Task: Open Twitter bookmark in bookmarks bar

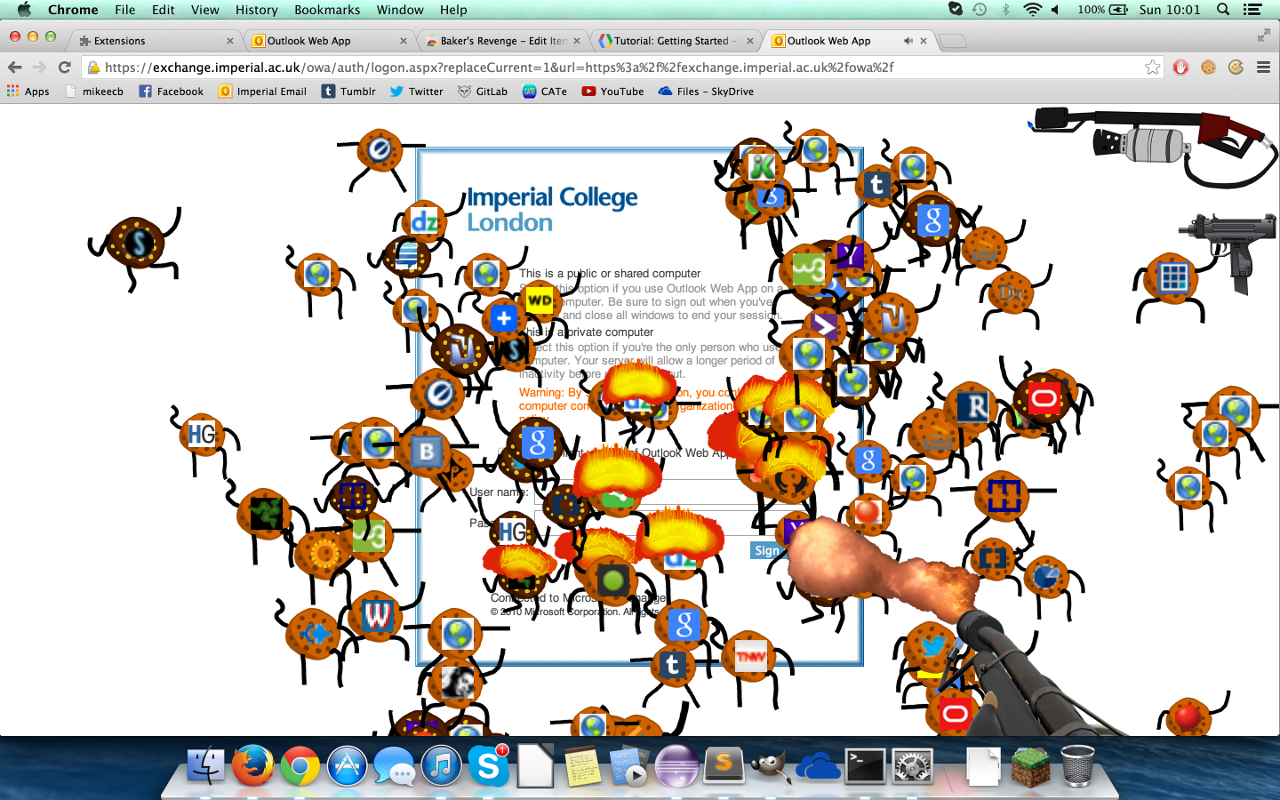Action: (416, 91)
